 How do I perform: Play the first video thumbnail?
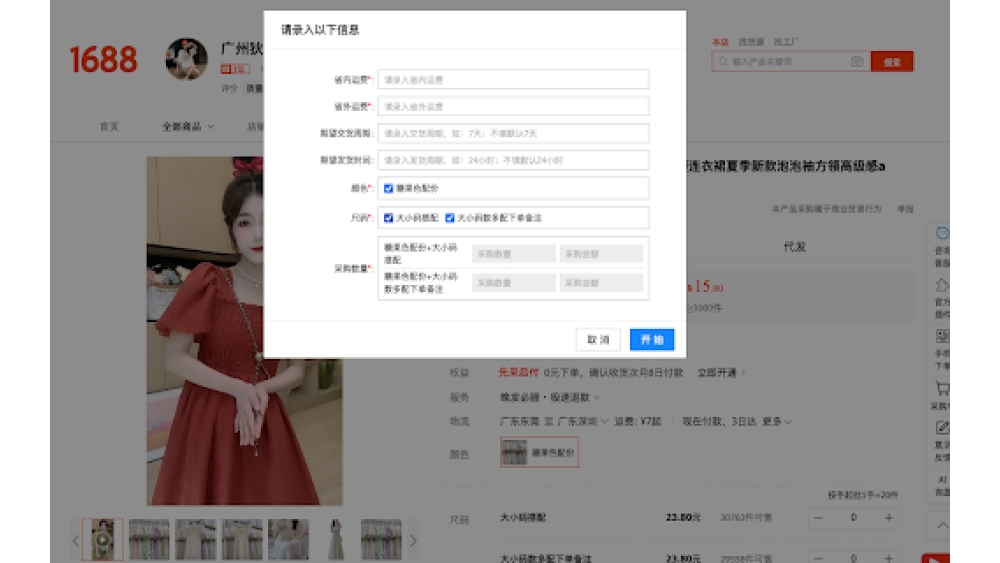(x=103, y=540)
